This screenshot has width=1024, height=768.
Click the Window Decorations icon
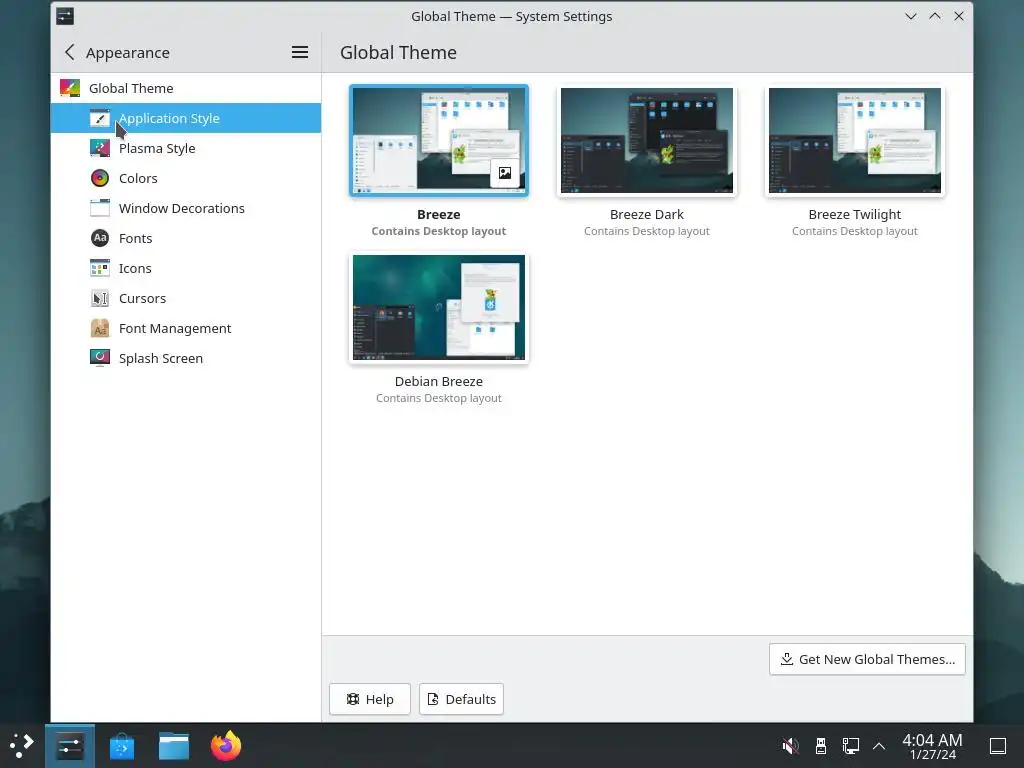[x=100, y=208]
